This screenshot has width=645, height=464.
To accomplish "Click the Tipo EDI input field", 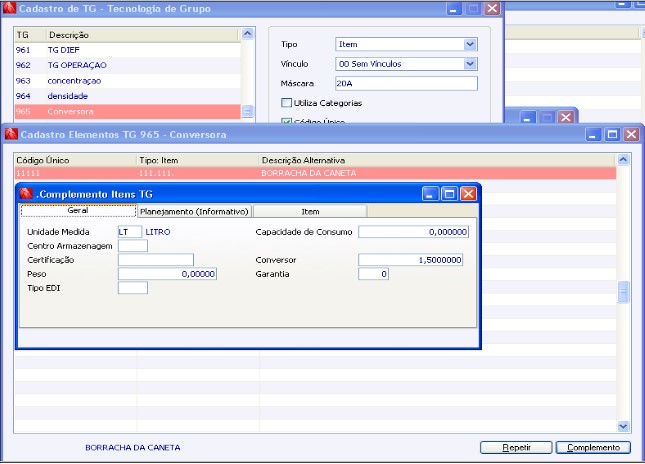I will 132,288.
